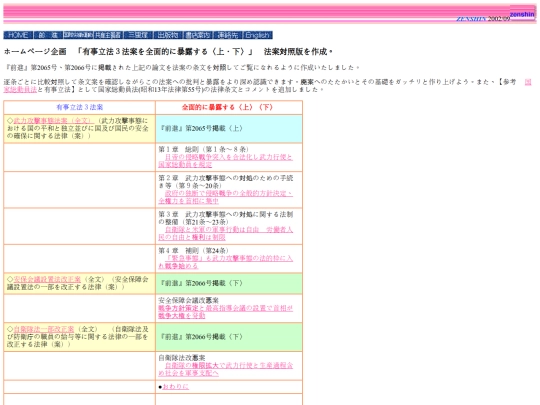This screenshot has width=540, height=405.
Task: Open the chapter 2 link about 政府の独断
Action: [x=225, y=197]
